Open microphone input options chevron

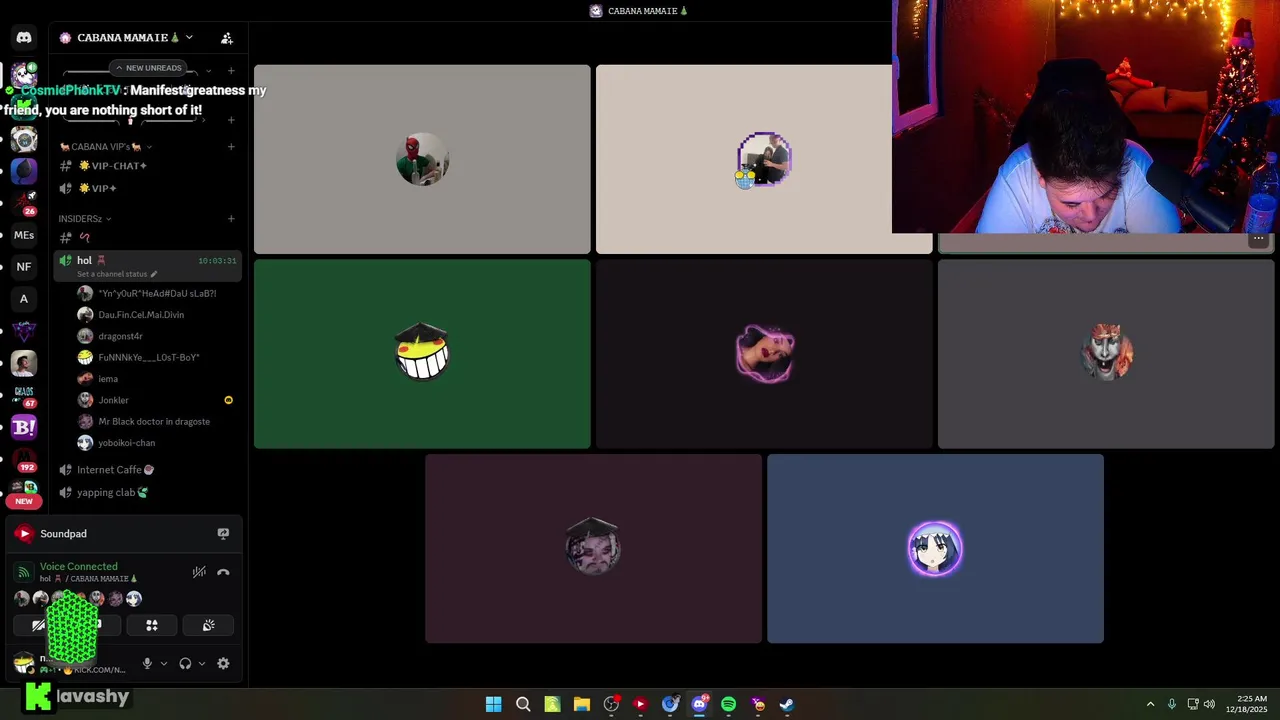coord(164,663)
